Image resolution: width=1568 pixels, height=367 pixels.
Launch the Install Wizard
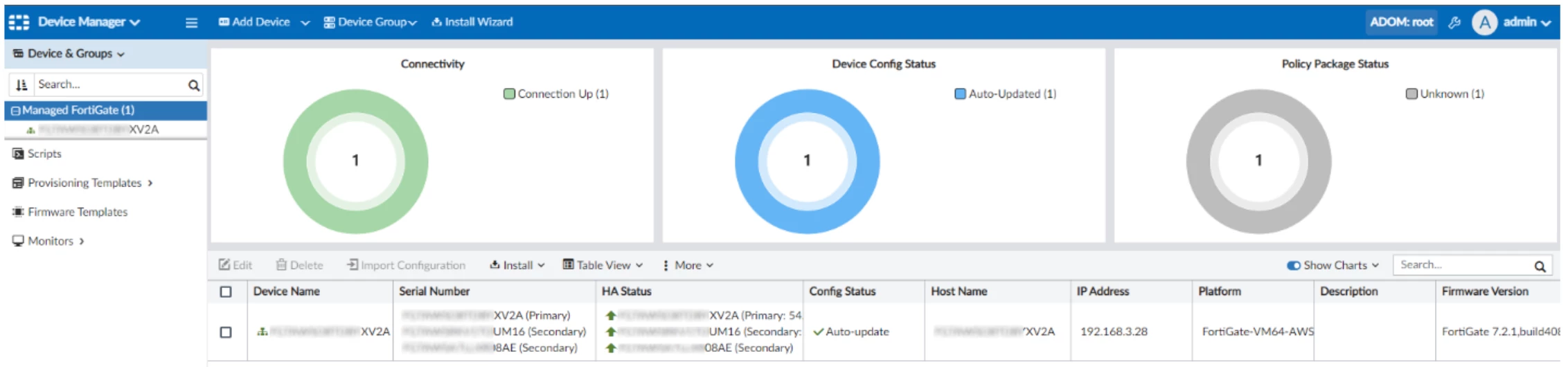point(472,22)
